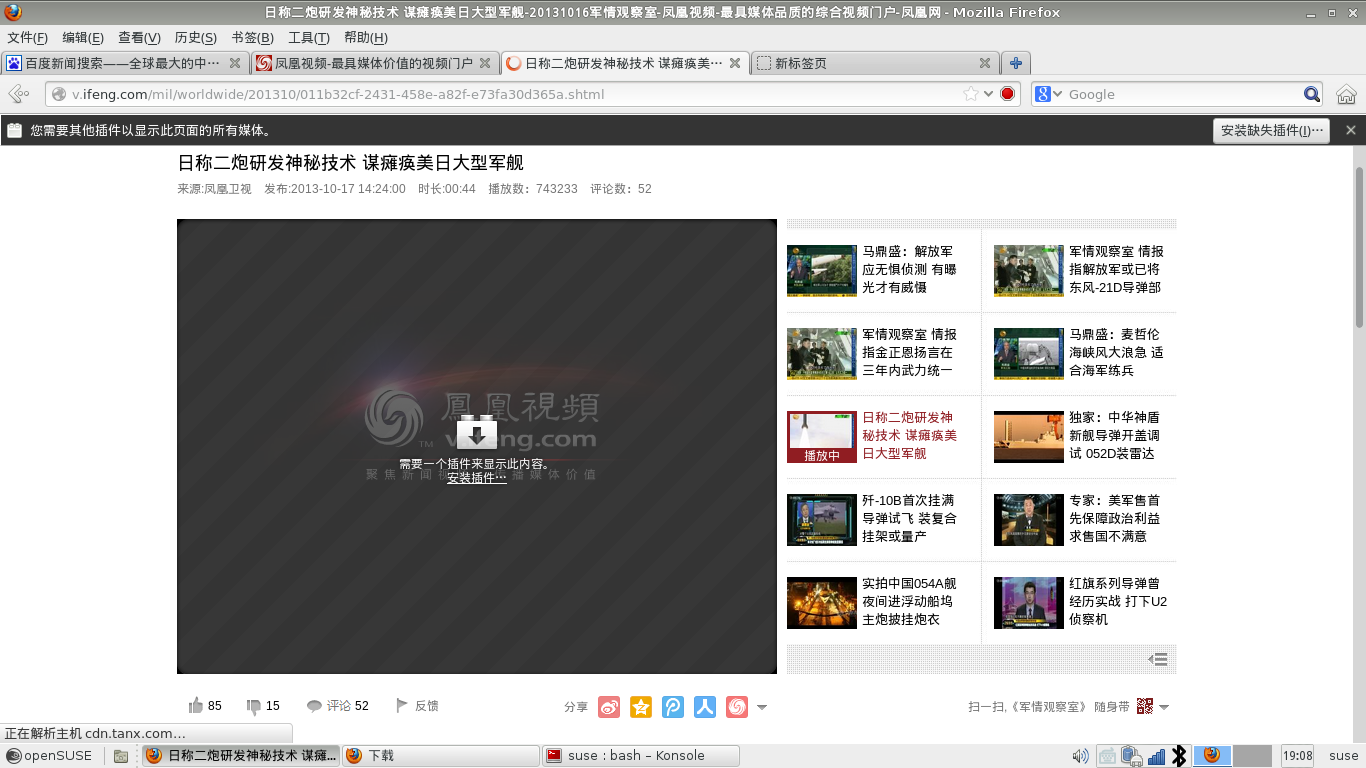The height and width of the screenshot is (768, 1366).
Task: Switch to the Konsole taskbar window
Action: coord(640,756)
